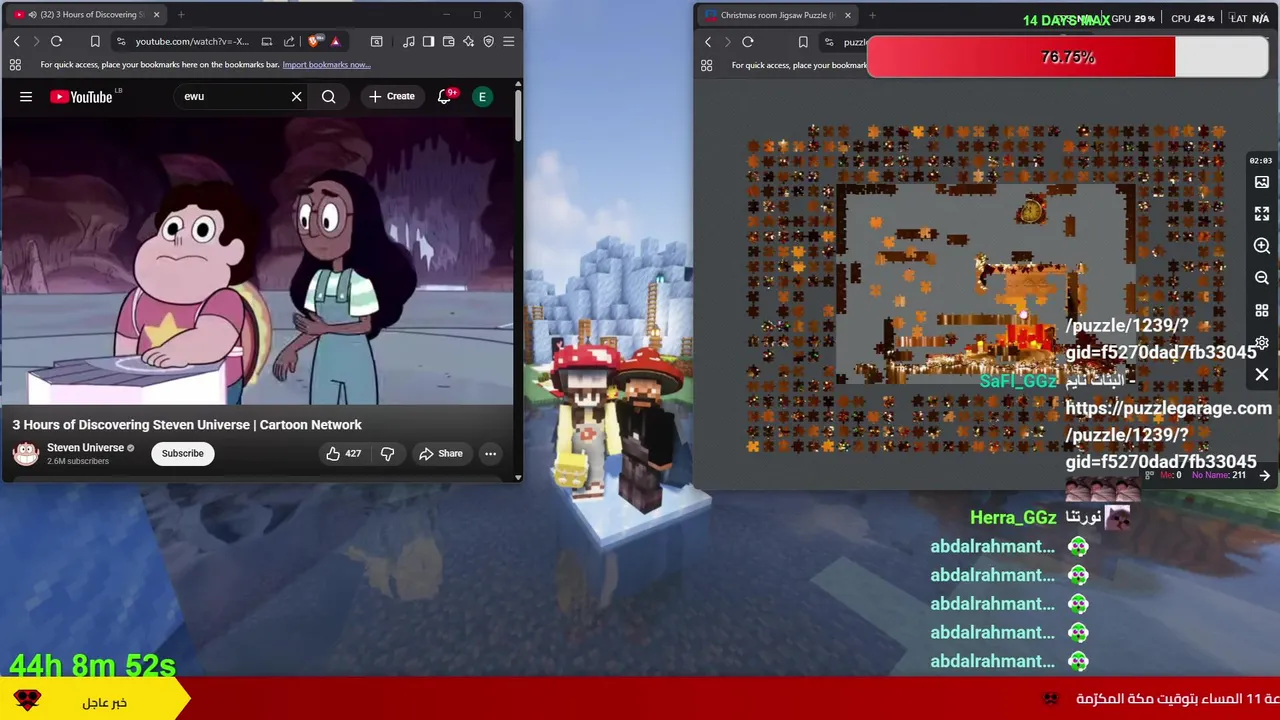Open the Steven Universe channel name link
This screenshot has width=1280, height=720.
[x=86, y=448]
